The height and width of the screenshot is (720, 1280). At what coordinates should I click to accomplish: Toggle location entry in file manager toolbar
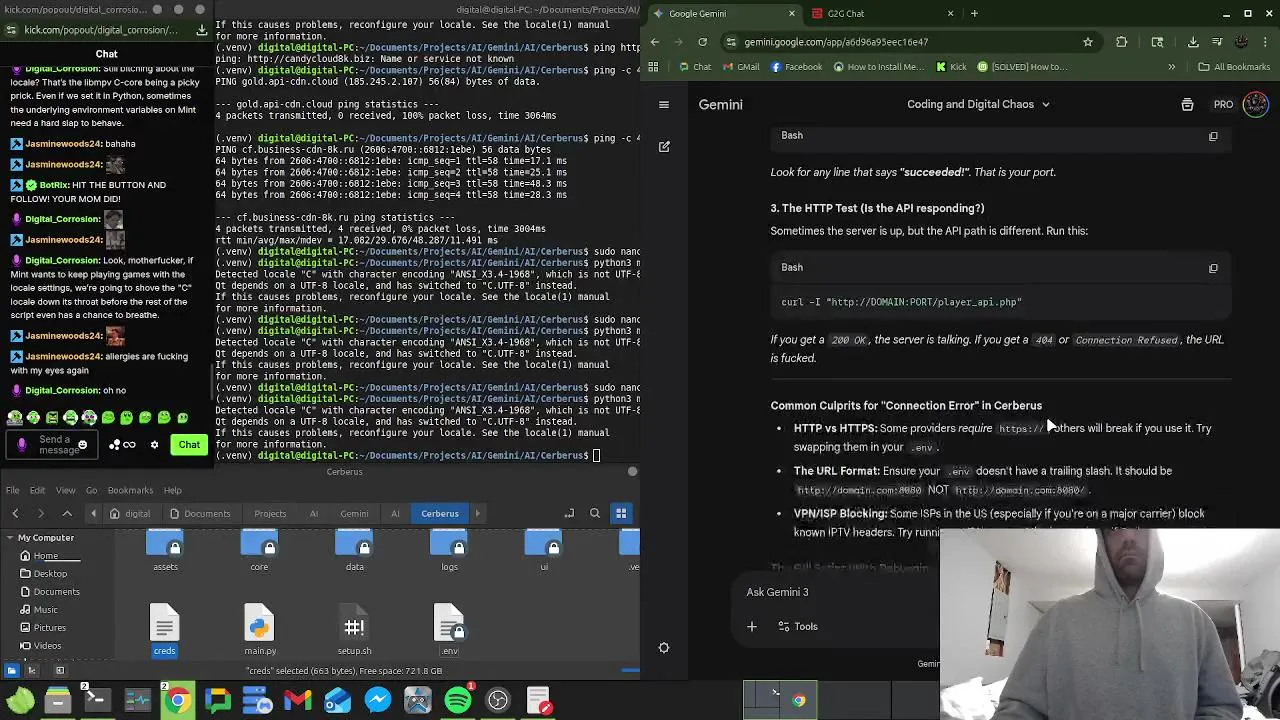[569, 513]
